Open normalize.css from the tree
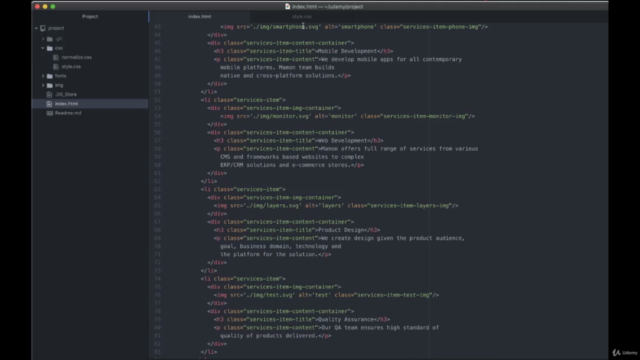 click(x=76, y=57)
